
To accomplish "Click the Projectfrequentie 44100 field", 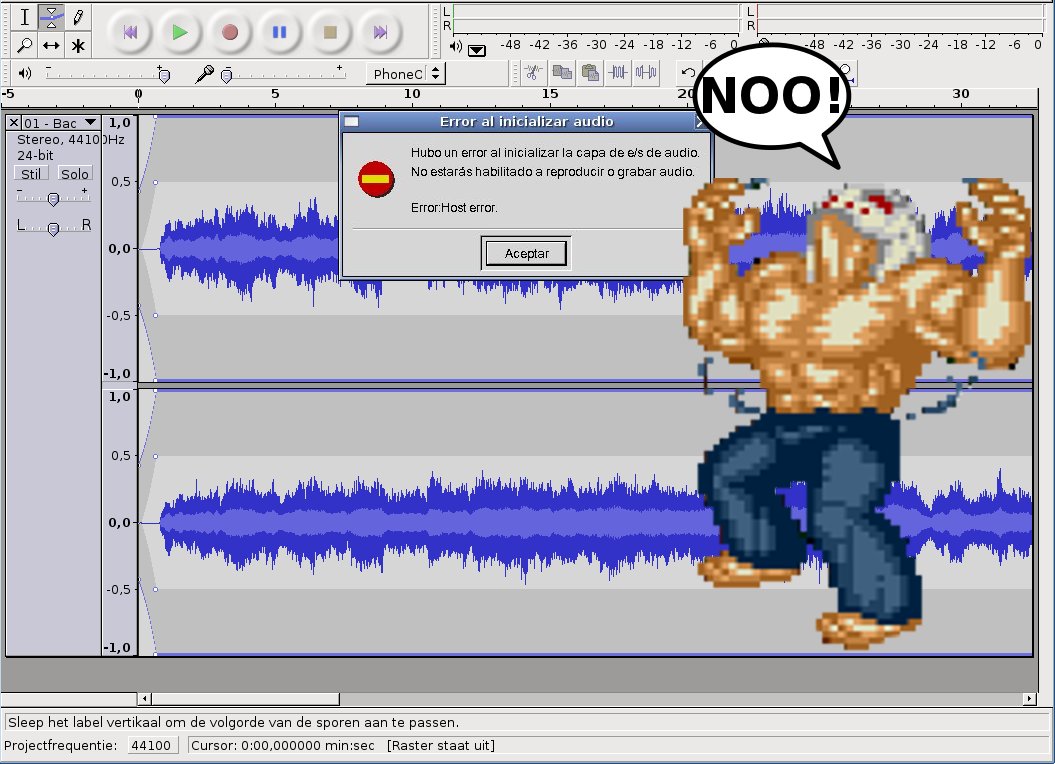I will (152, 745).
